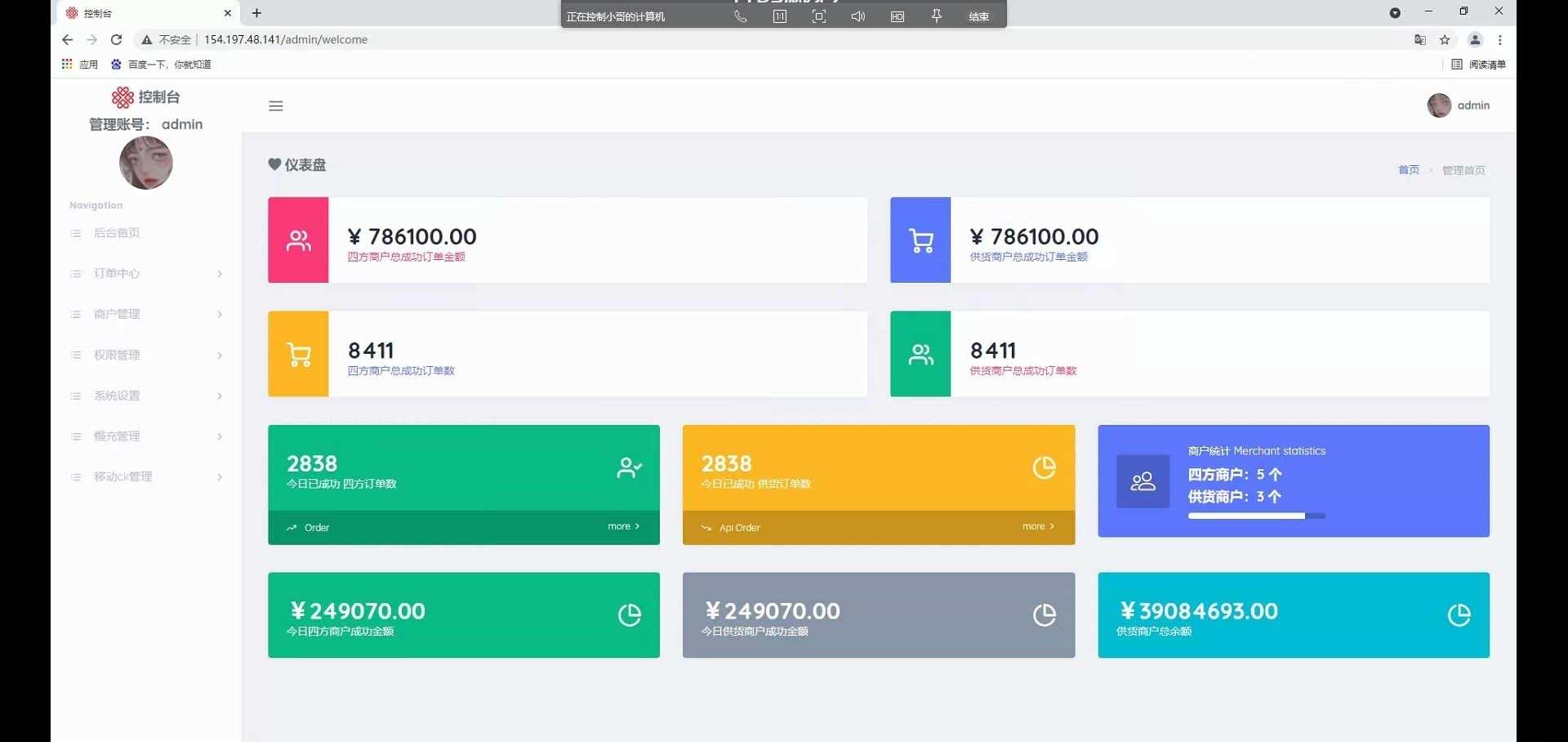Click the Merchant statistics group icon
Screen dimensions: 1568x742
coord(1143,481)
